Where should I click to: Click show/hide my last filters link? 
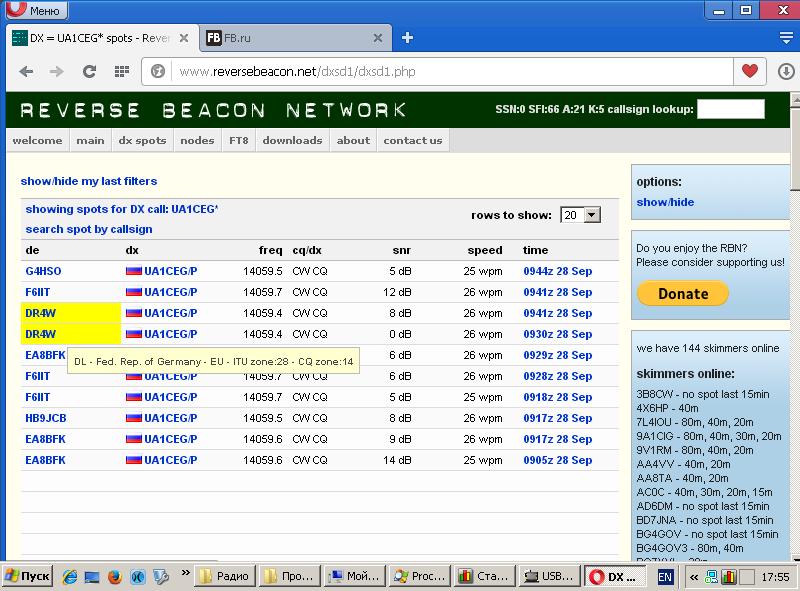89,181
